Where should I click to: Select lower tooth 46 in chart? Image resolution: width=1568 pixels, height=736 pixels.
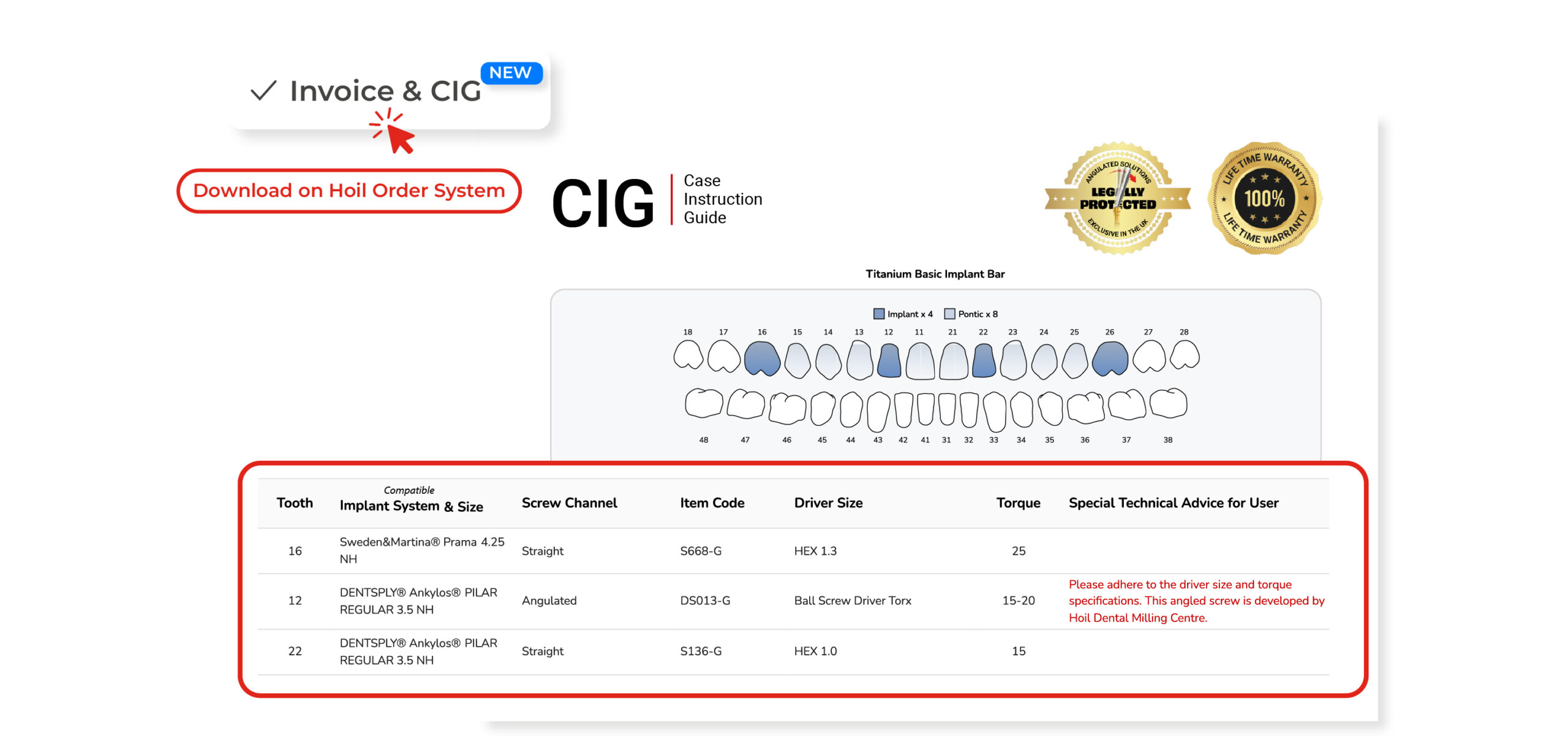787,408
